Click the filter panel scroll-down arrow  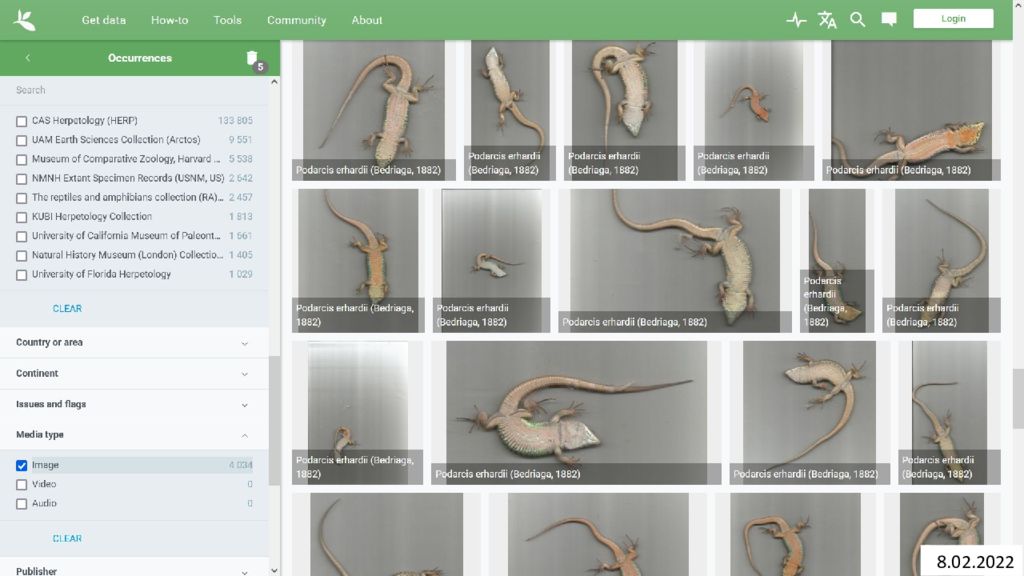pyautogui.click(x=274, y=570)
